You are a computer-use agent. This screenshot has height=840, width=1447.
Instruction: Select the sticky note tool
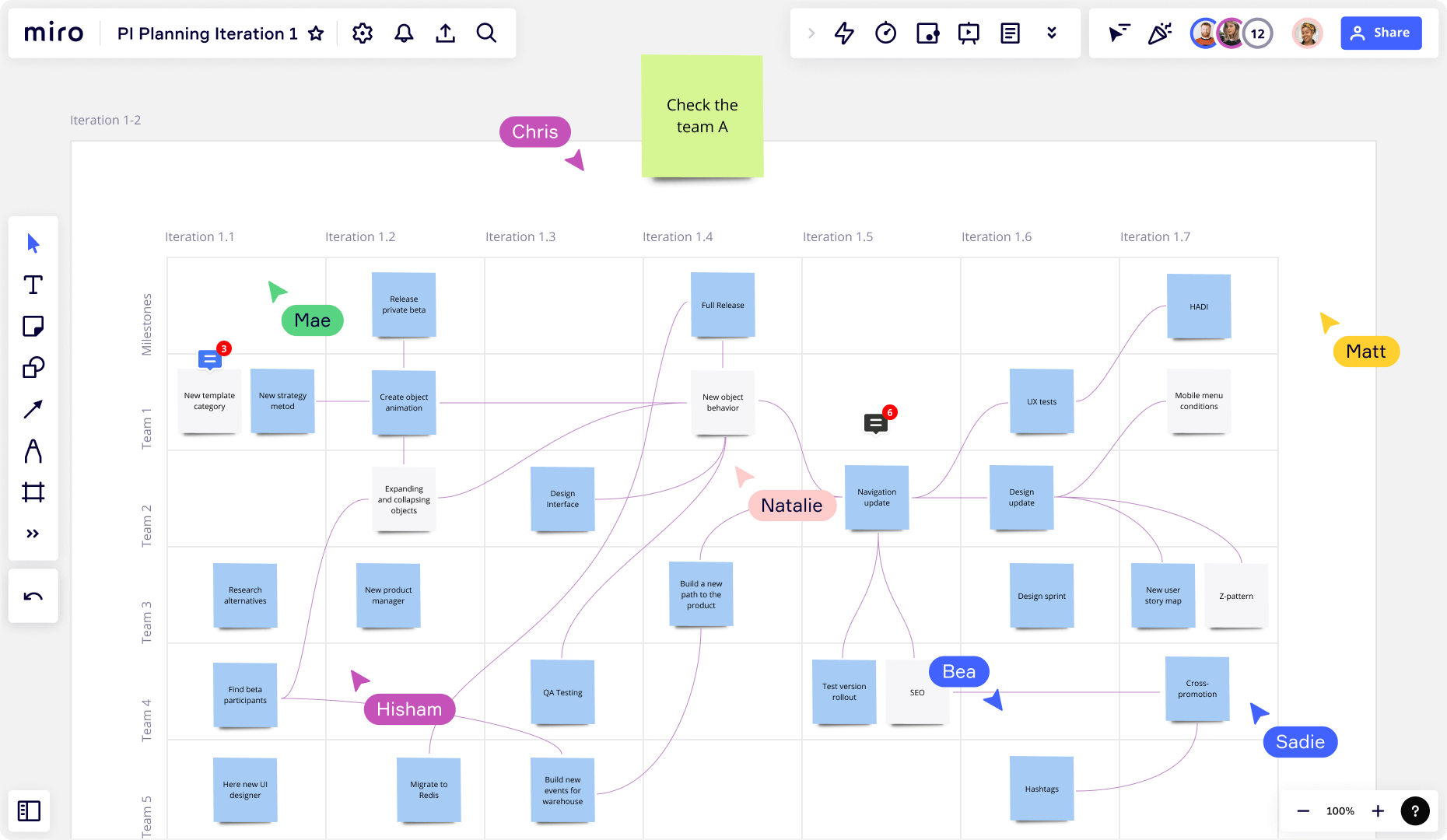tap(33, 326)
